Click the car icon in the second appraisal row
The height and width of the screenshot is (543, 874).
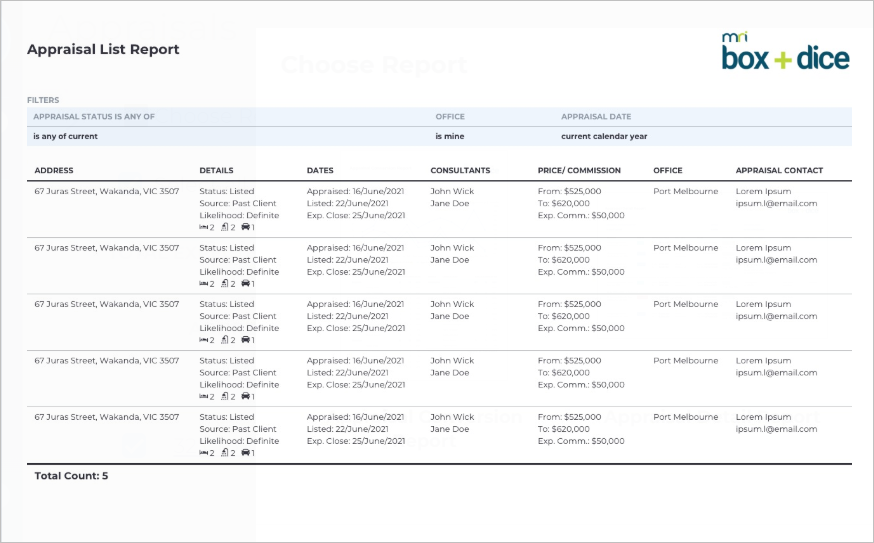[245, 283]
